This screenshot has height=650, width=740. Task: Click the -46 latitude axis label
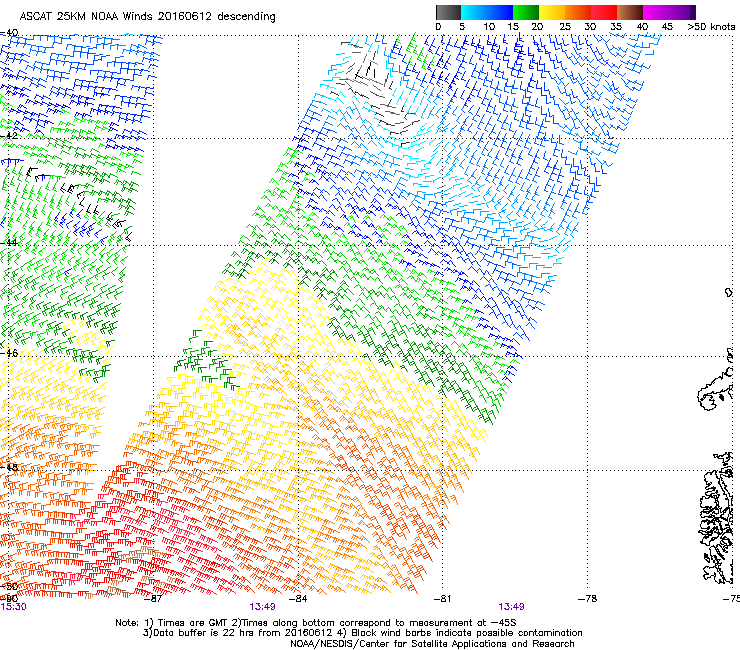(x=9, y=353)
